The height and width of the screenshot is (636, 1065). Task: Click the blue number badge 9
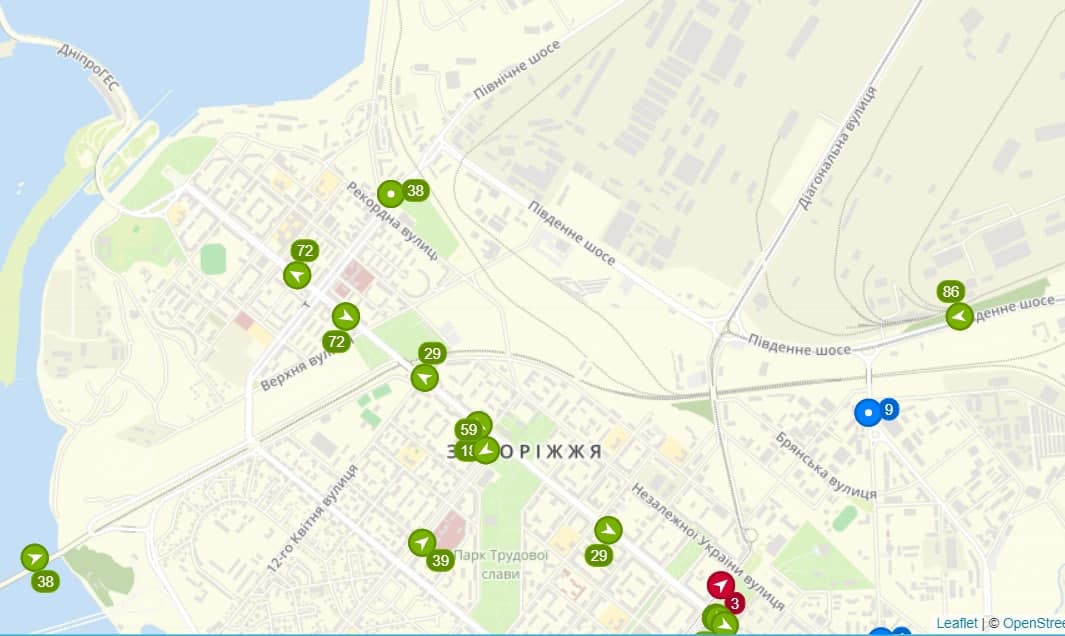click(x=888, y=408)
